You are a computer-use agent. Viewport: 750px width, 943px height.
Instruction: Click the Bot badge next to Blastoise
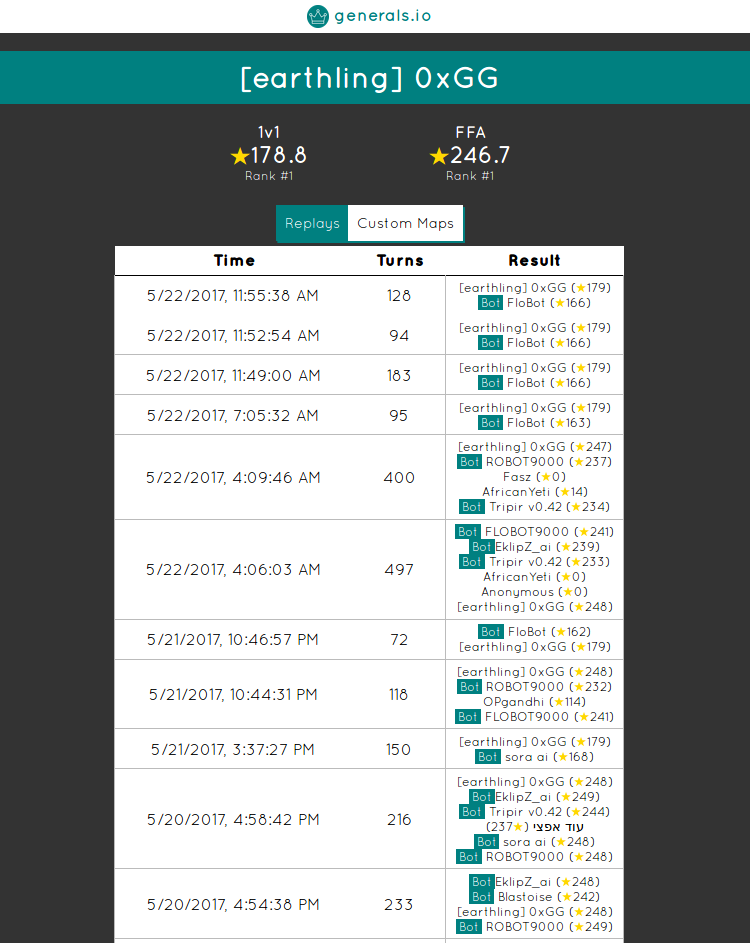482,897
